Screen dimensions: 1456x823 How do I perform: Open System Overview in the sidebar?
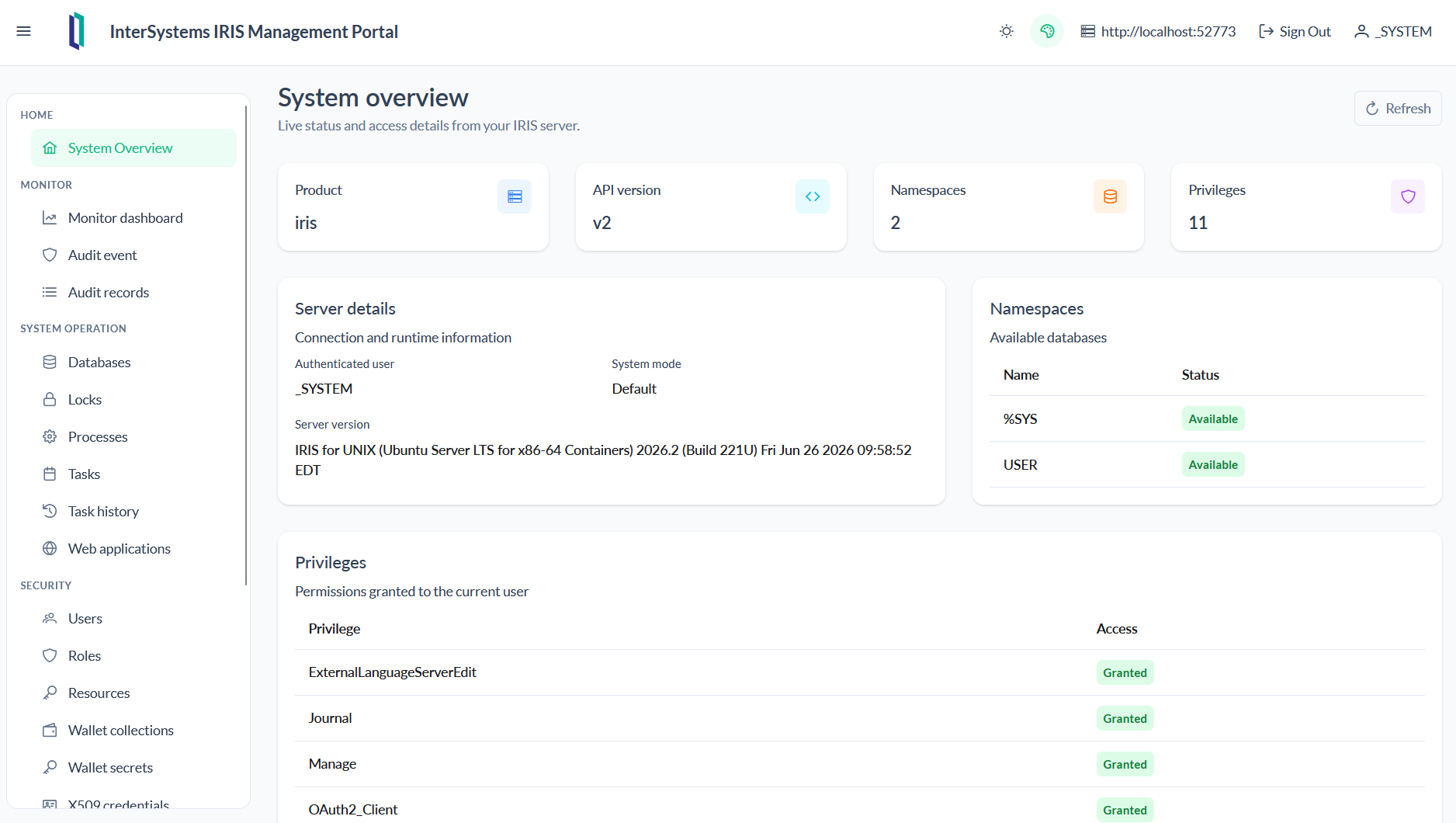point(133,148)
